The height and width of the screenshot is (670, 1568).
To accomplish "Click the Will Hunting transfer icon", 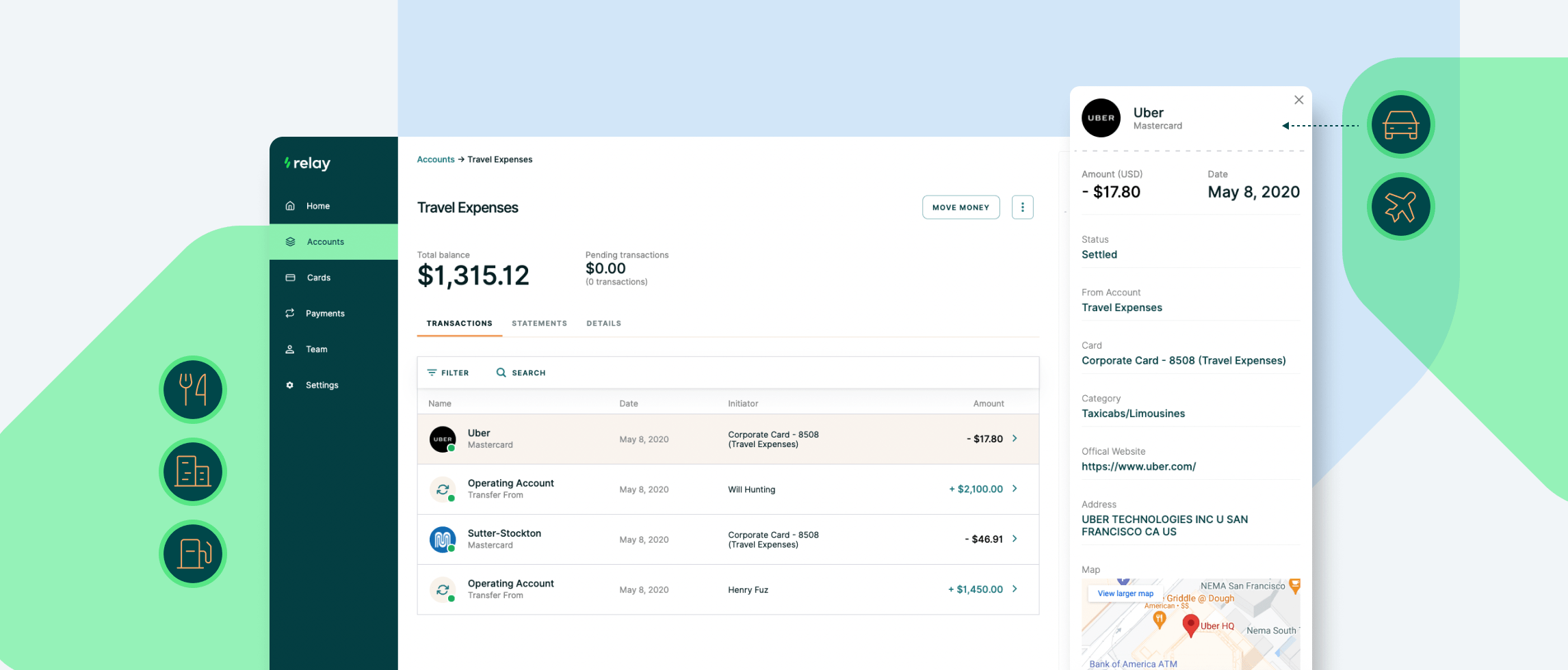I will pyautogui.click(x=443, y=490).
